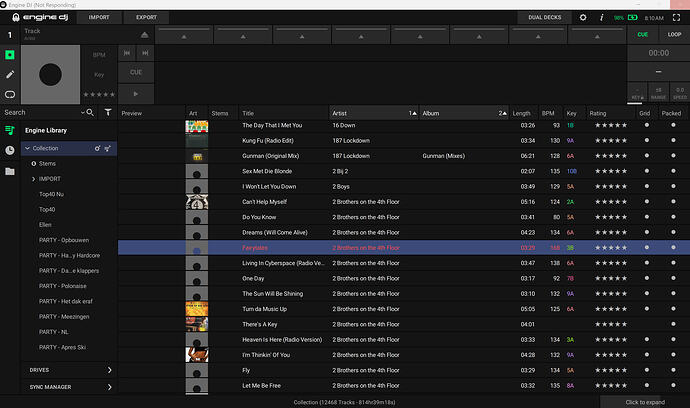Image resolution: width=690 pixels, height=408 pixels.
Task: Select the pencil edit icon
Action: point(10,74)
